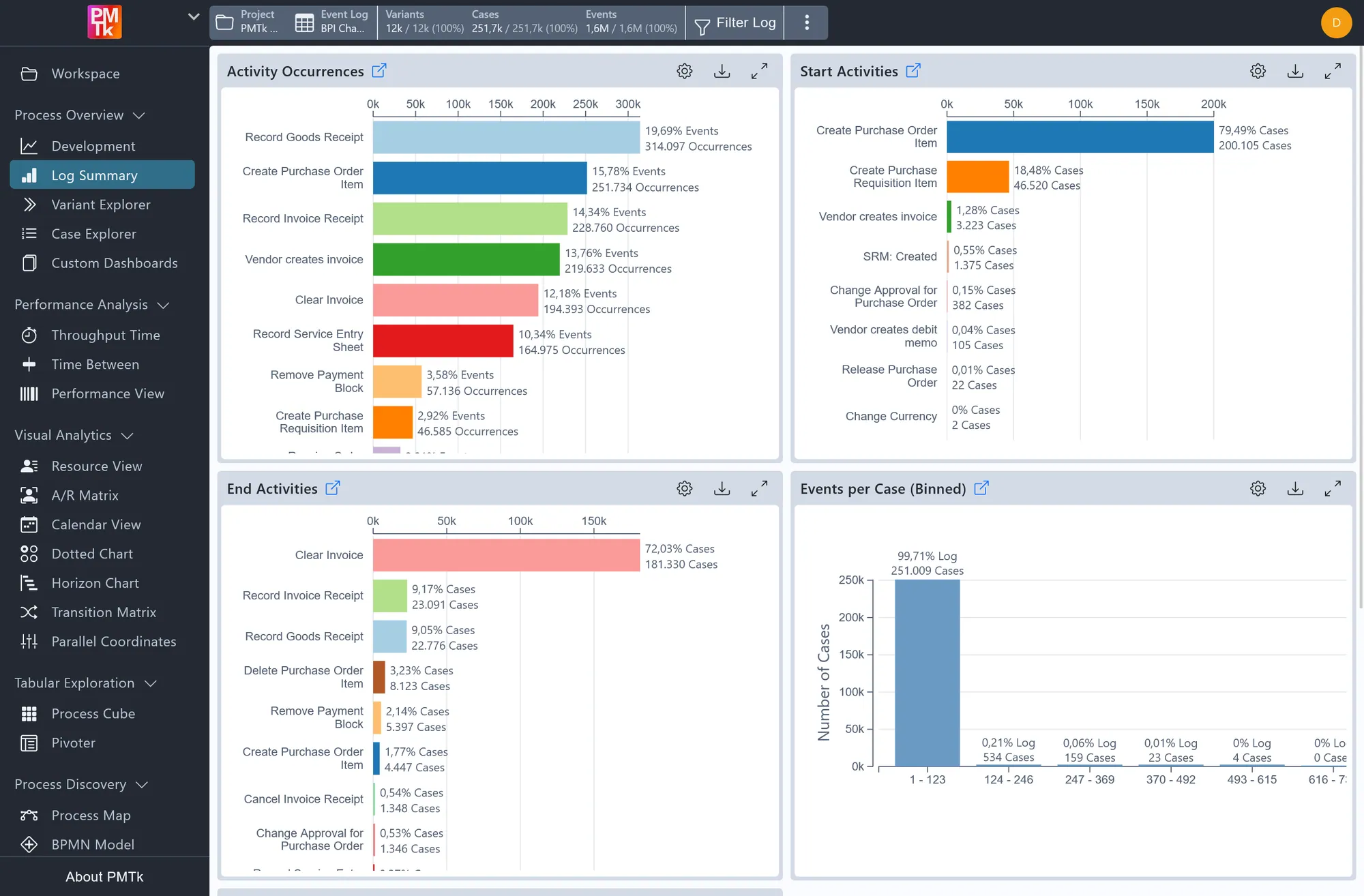Open End Activities external link icon

tap(333, 488)
